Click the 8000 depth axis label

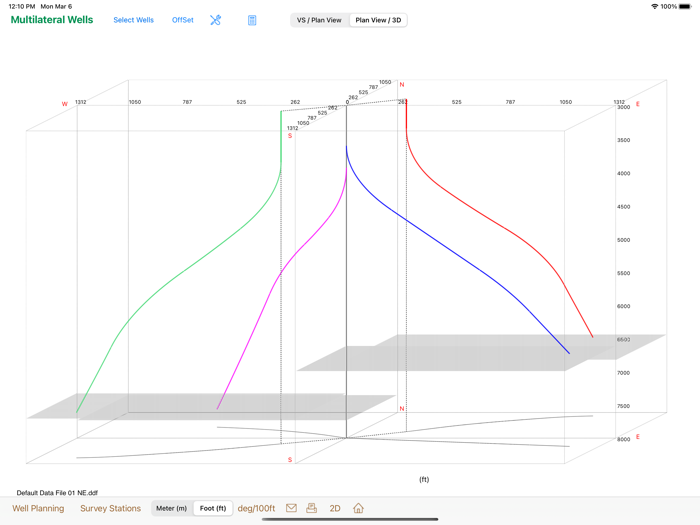point(623,439)
